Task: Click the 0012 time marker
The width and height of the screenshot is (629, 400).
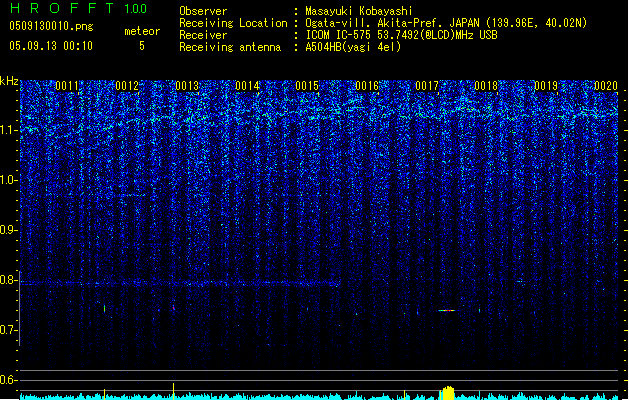Action: (127, 86)
